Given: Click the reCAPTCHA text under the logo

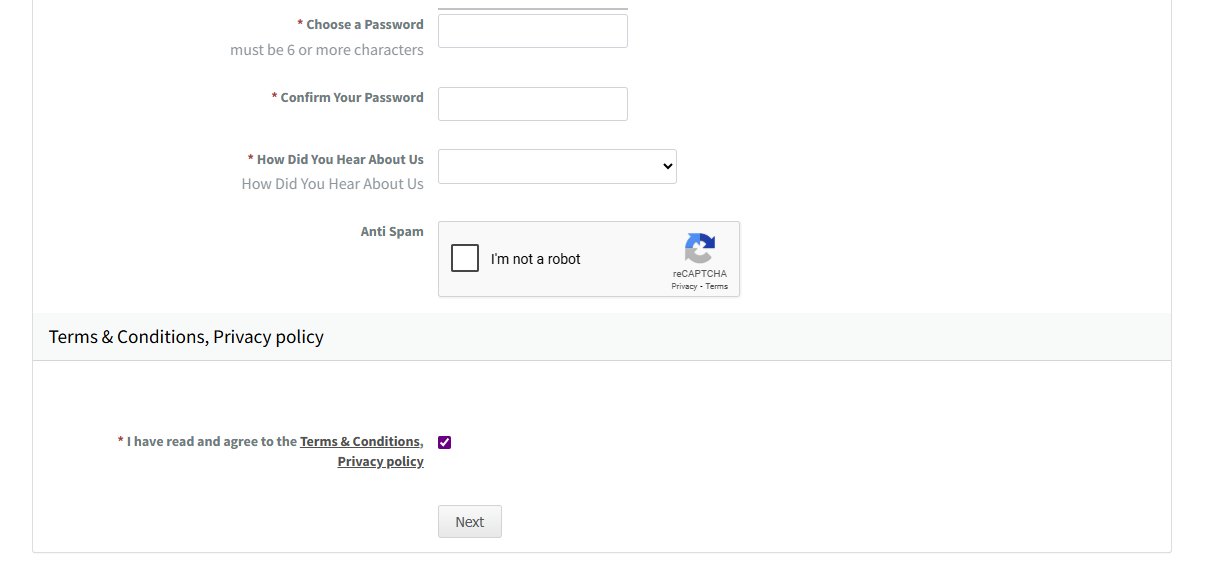Looking at the screenshot, I should (x=700, y=273).
